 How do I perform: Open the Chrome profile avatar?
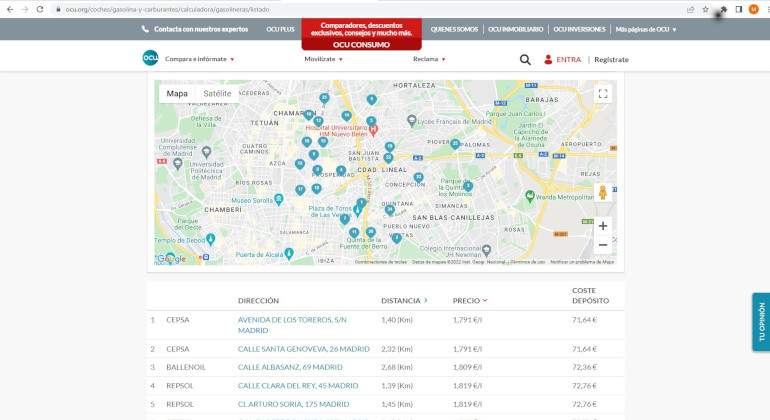(753, 9)
